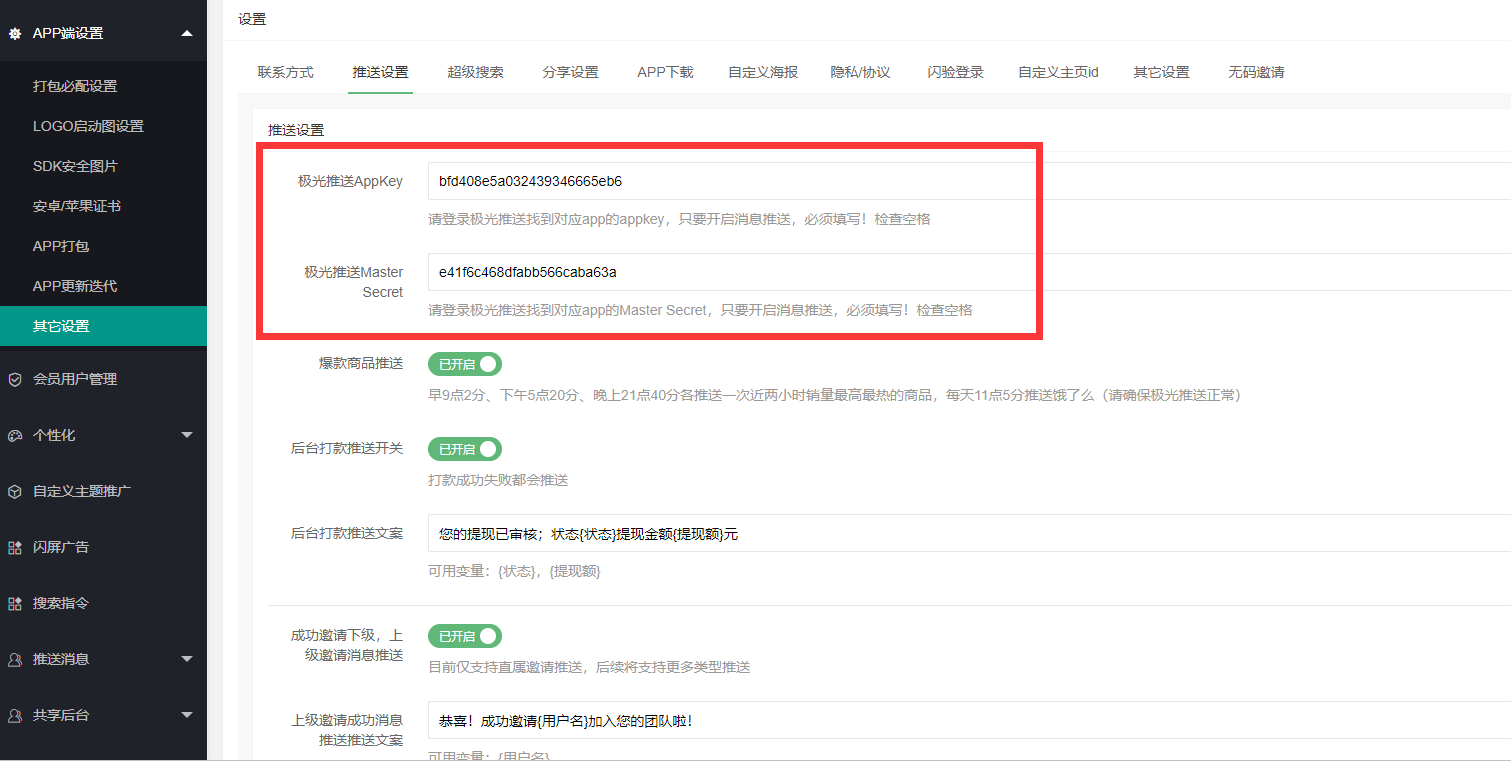Toggle the 成功邀请下级 push switch
Viewport: 1511px width, 761px height.
(x=465, y=636)
